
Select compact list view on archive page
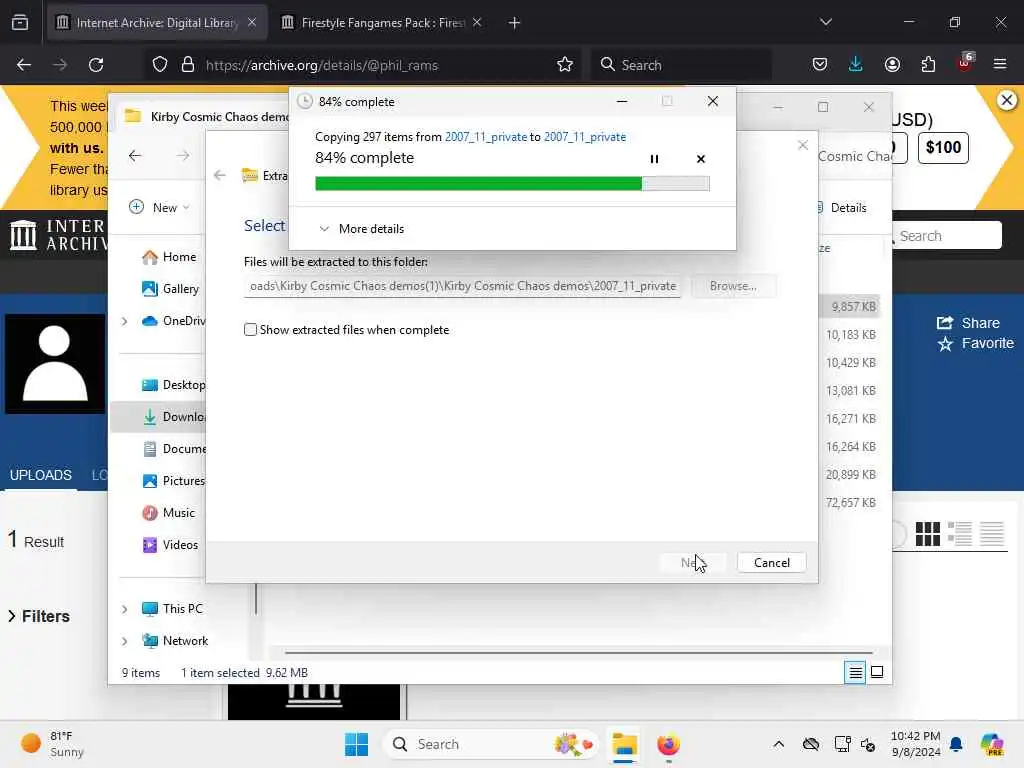(x=991, y=534)
